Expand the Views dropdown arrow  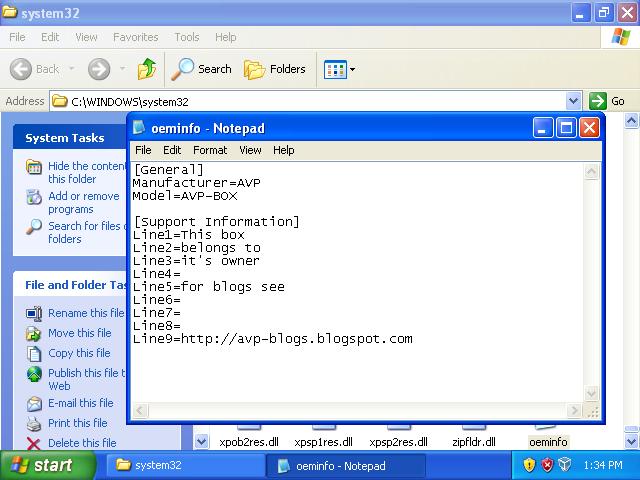[352, 69]
